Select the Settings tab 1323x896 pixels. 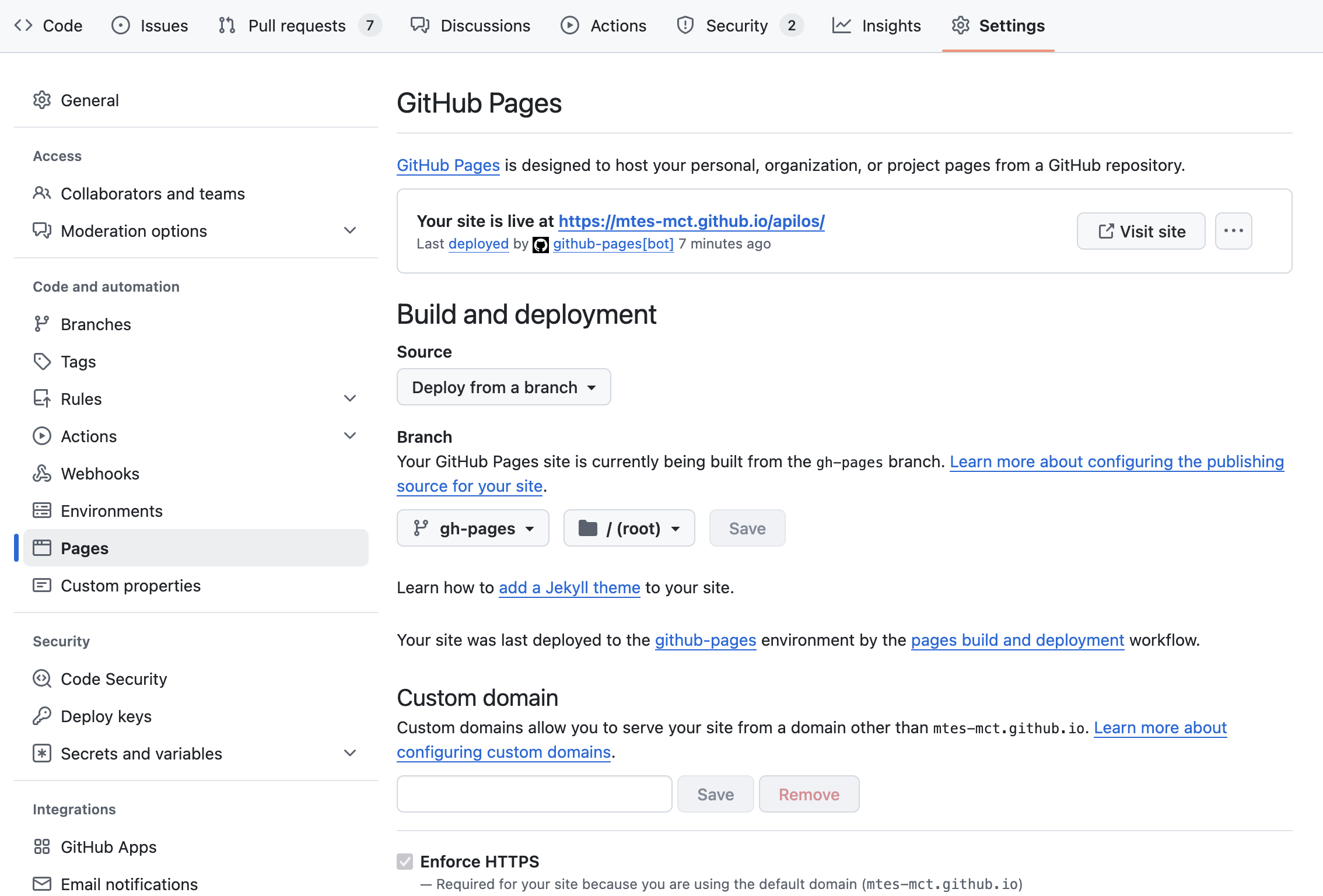coord(998,26)
